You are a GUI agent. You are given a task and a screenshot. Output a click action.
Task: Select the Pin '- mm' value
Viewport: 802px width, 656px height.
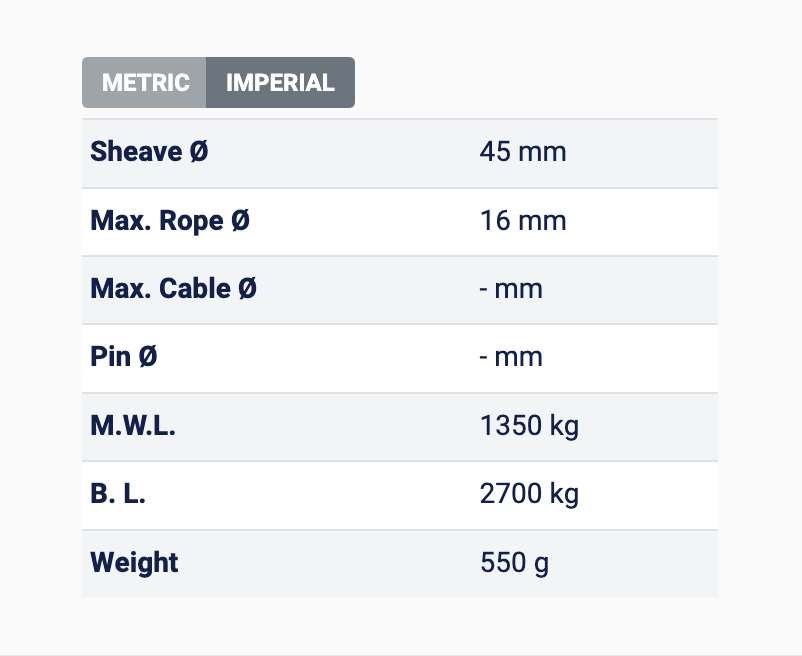(511, 357)
